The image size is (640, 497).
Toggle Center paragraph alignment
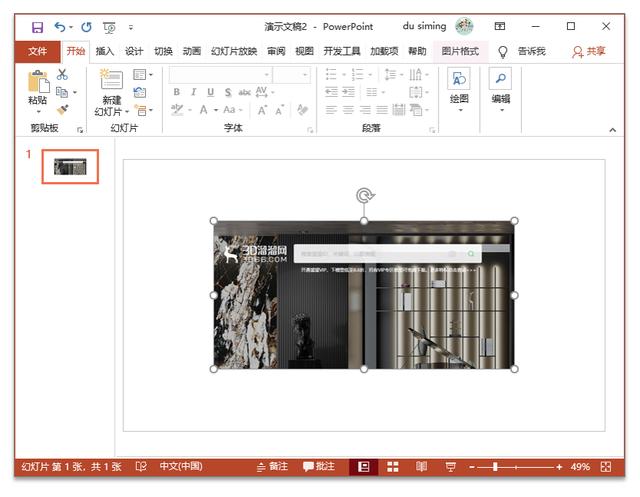click(x=348, y=109)
